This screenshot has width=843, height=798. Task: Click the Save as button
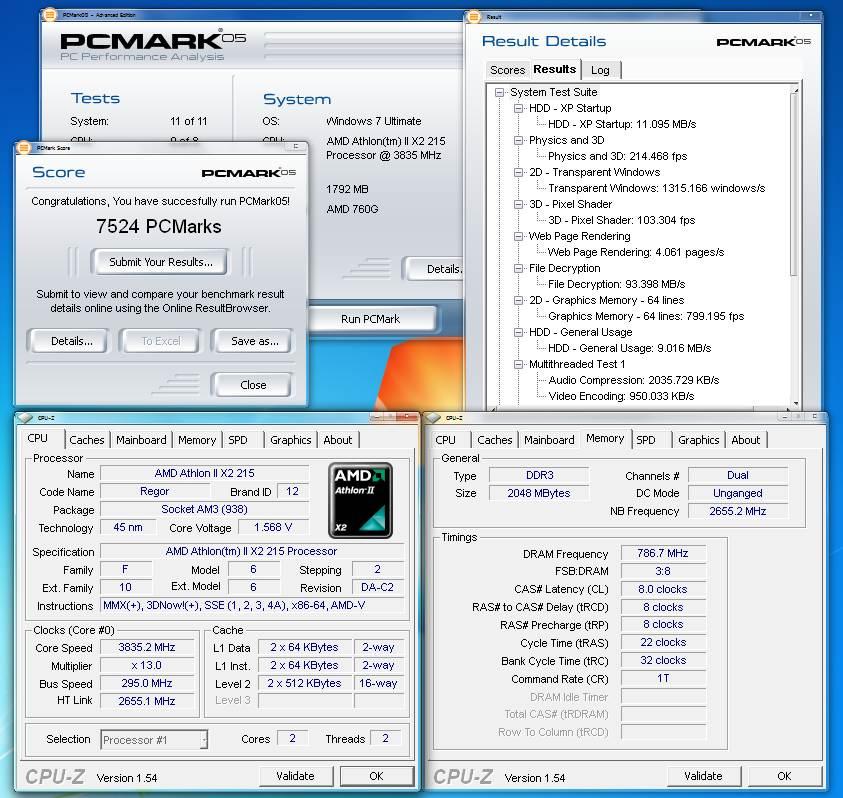(x=254, y=341)
